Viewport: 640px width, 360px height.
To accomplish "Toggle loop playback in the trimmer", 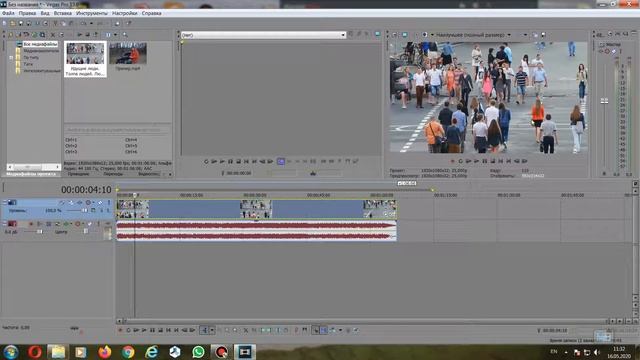I will pos(206,162).
